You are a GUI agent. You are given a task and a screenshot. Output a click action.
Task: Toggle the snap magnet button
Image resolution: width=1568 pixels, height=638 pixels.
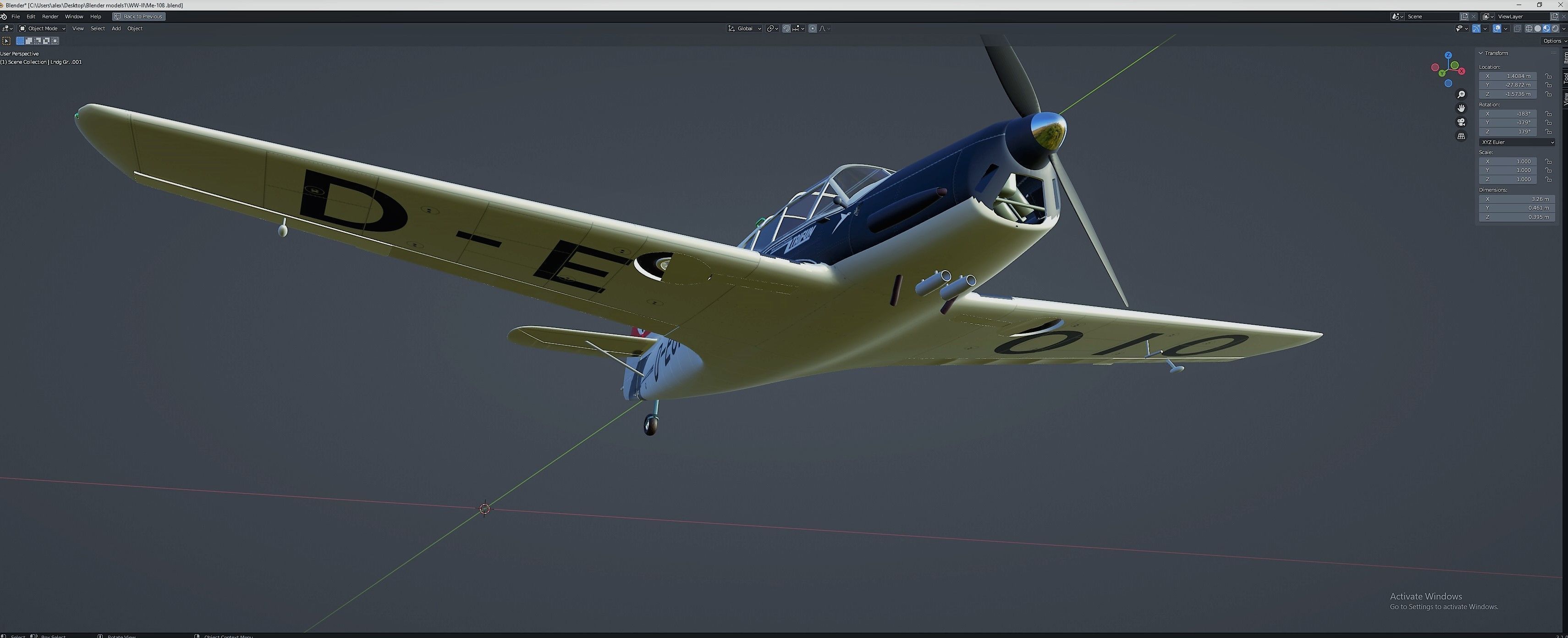787,28
